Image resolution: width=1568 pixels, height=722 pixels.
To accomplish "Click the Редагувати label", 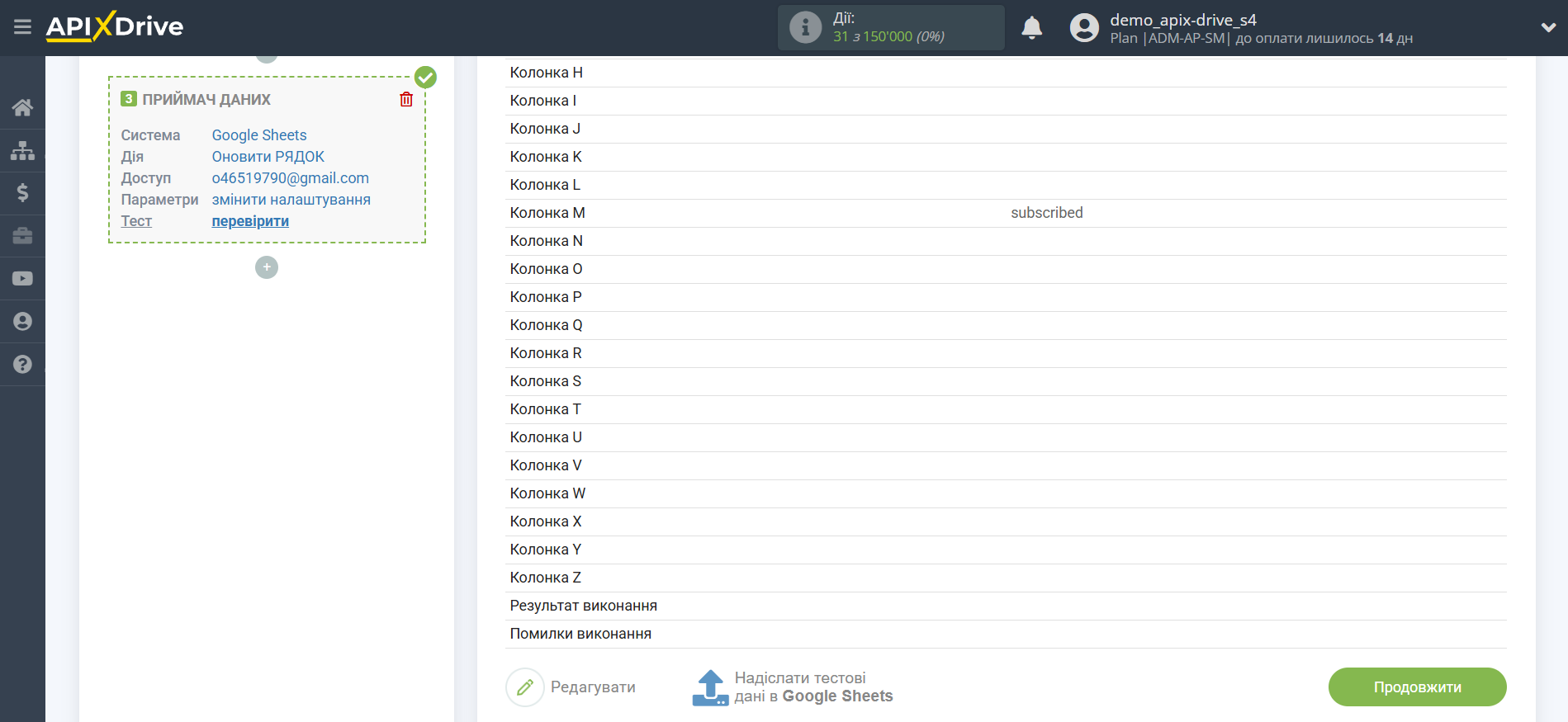I will click(x=593, y=687).
